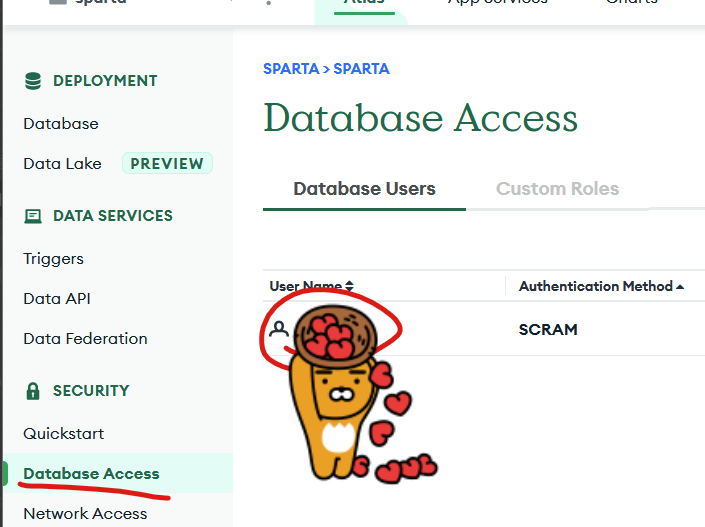The width and height of the screenshot is (705, 527).
Task: Click the DEPLOYMENT section heading
Action: (105, 81)
